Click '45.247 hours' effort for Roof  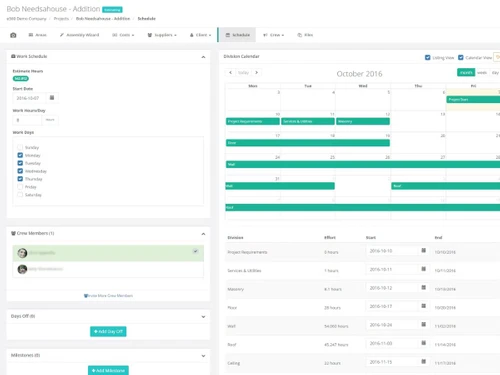point(336,345)
